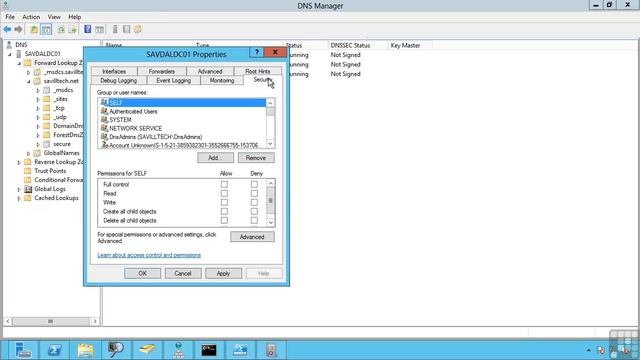The height and width of the screenshot is (360, 640).
Task: Click the new zone sheet toolbar icon
Action: [x=127, y=29]
